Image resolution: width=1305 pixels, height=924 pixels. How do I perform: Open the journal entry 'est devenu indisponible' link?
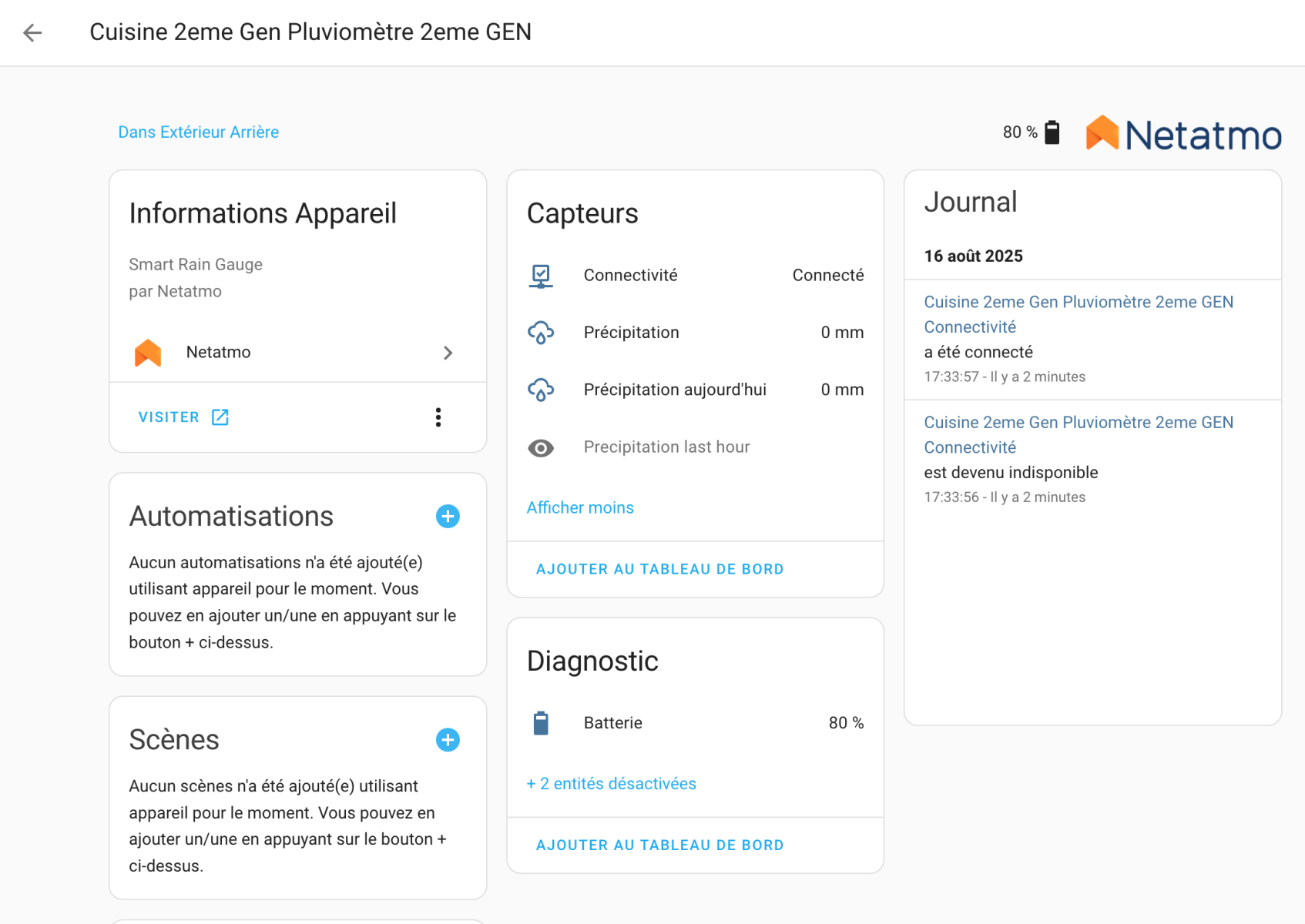tap(1079, 435)
